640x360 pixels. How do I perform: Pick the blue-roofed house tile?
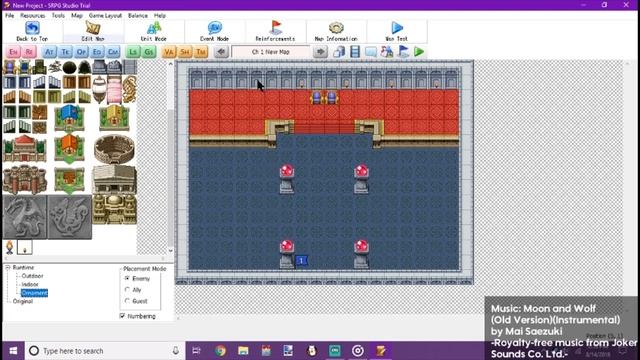coord(69,118)
